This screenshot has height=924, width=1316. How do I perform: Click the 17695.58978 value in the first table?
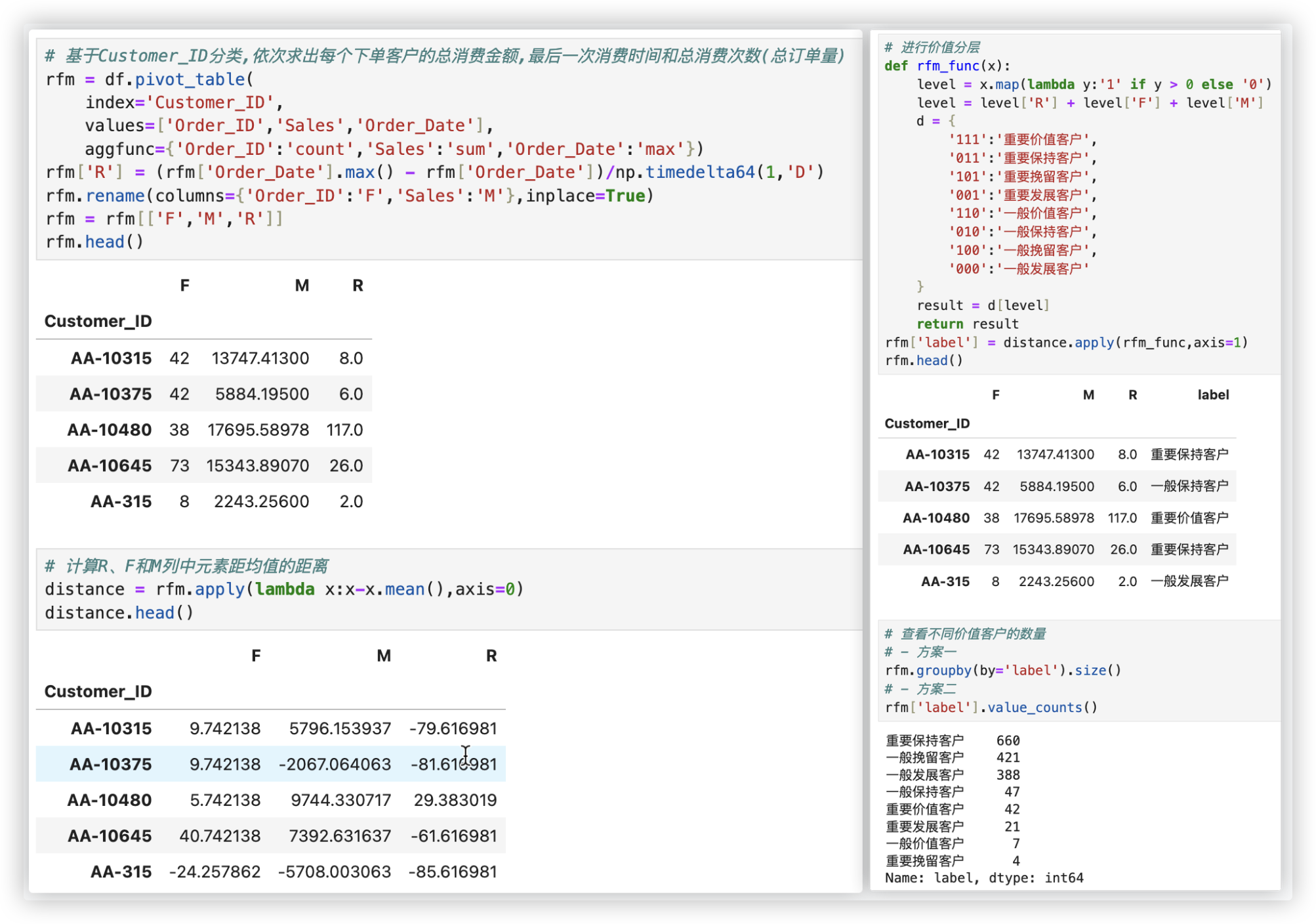point(258,430)
